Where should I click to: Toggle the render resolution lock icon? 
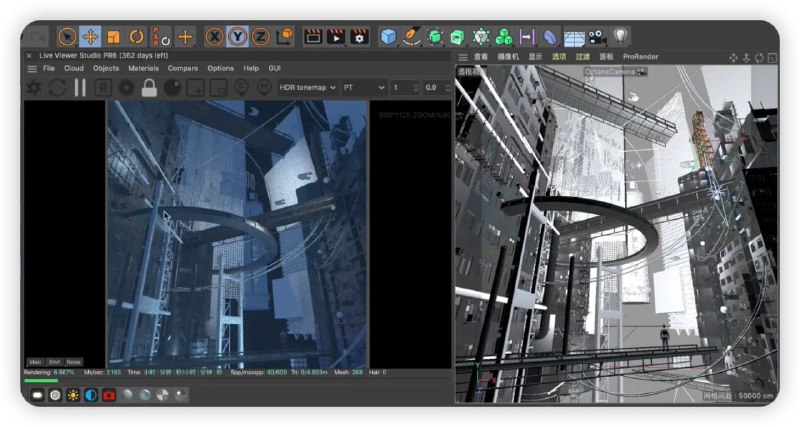[x=149, y=88]
